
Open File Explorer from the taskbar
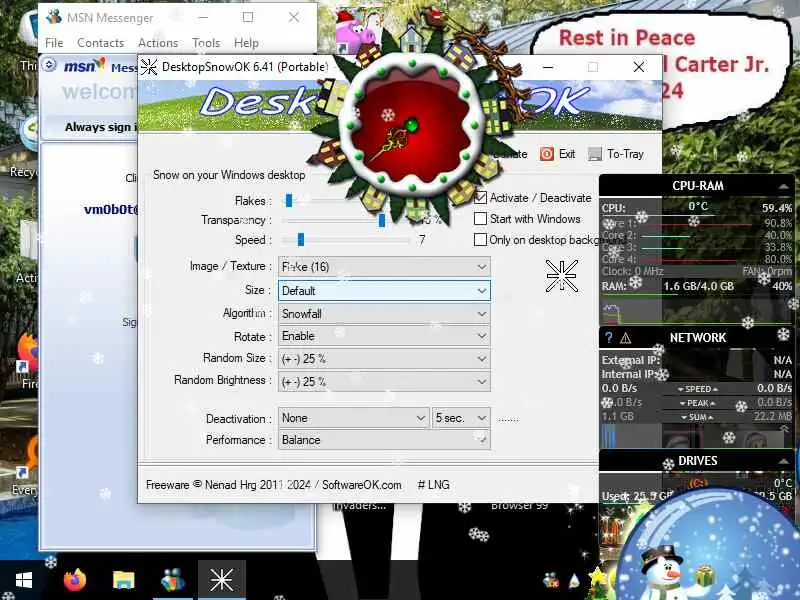123,580
